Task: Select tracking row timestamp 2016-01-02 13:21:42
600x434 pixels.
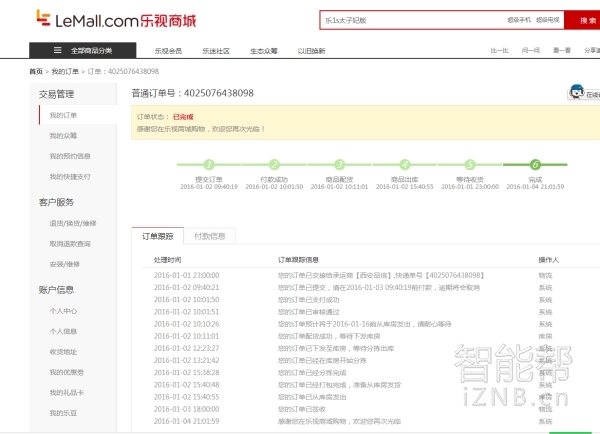Action: (x=187, y=361)
